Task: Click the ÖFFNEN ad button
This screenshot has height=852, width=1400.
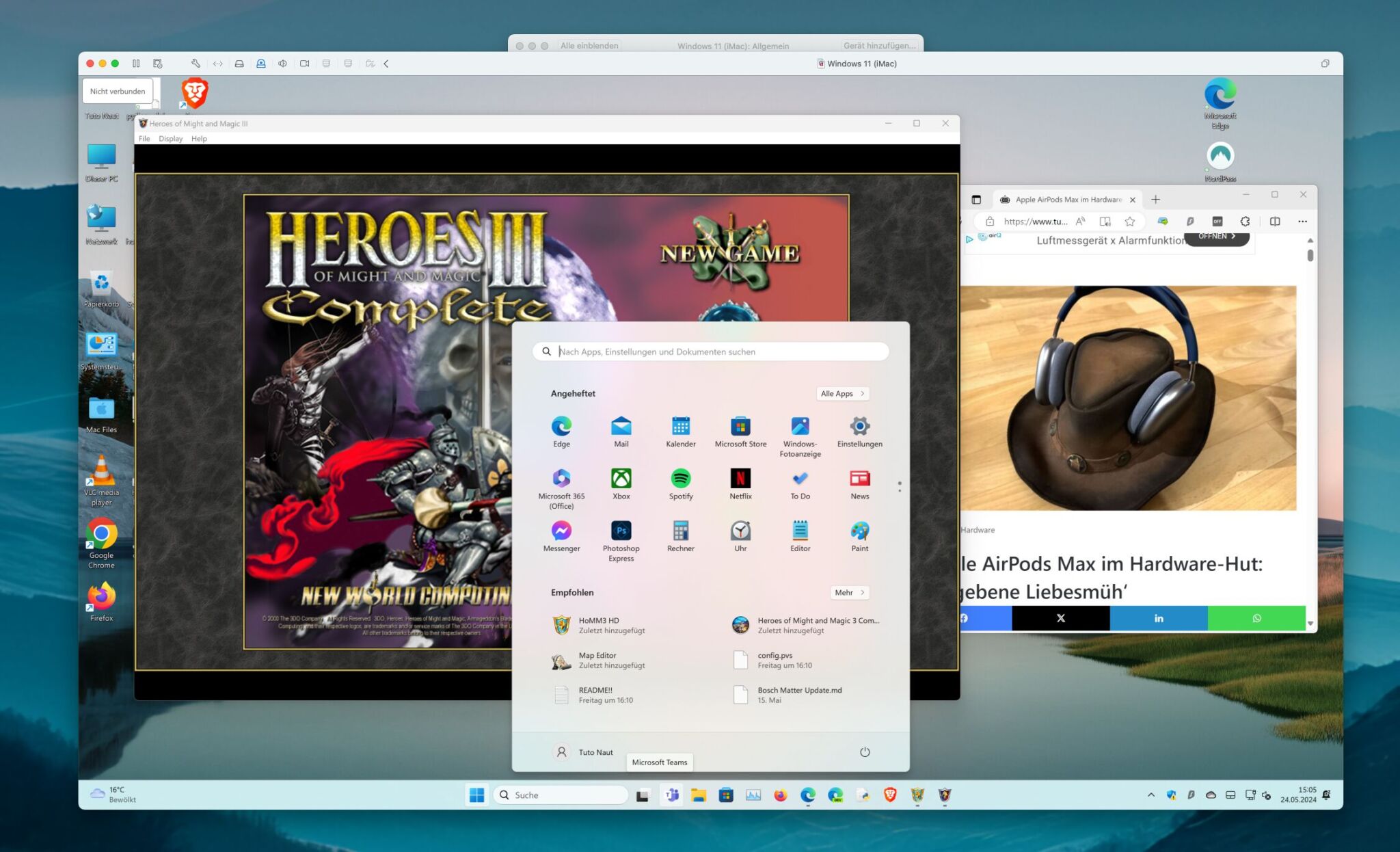Action: coord(1217,237)
